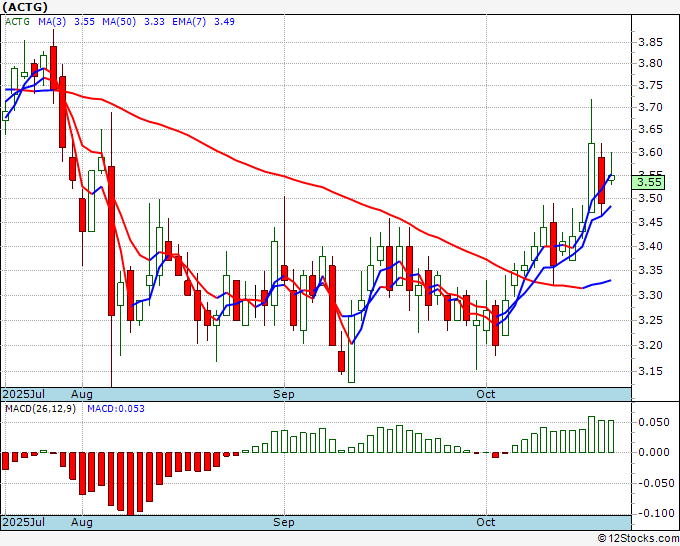
Task: Click the MACD(26,12,9) indicator label
Action: [x=40, y=409]
